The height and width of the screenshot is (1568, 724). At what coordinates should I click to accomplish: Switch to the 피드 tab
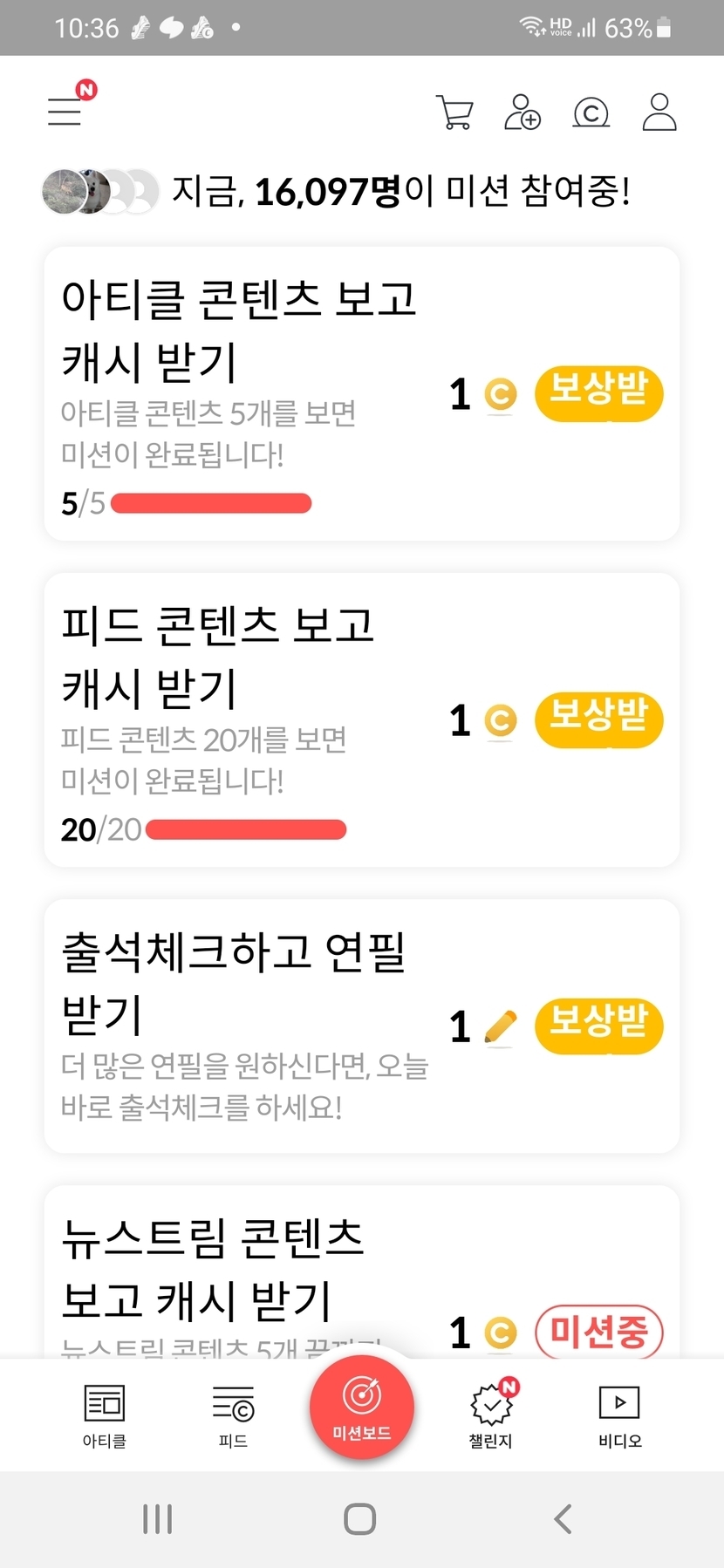[233, 1415]
